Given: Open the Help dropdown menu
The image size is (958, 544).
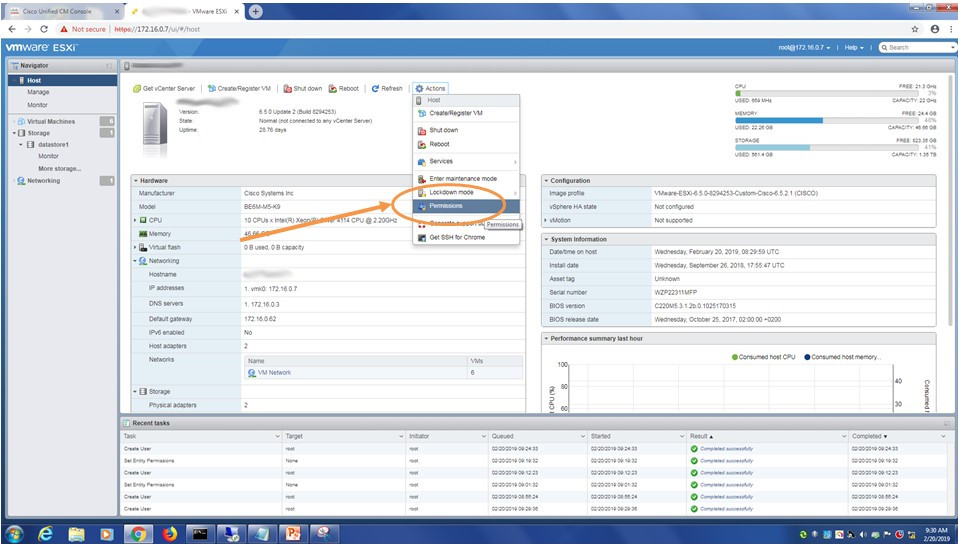Looking at the screenshot, I should [854, 48].
